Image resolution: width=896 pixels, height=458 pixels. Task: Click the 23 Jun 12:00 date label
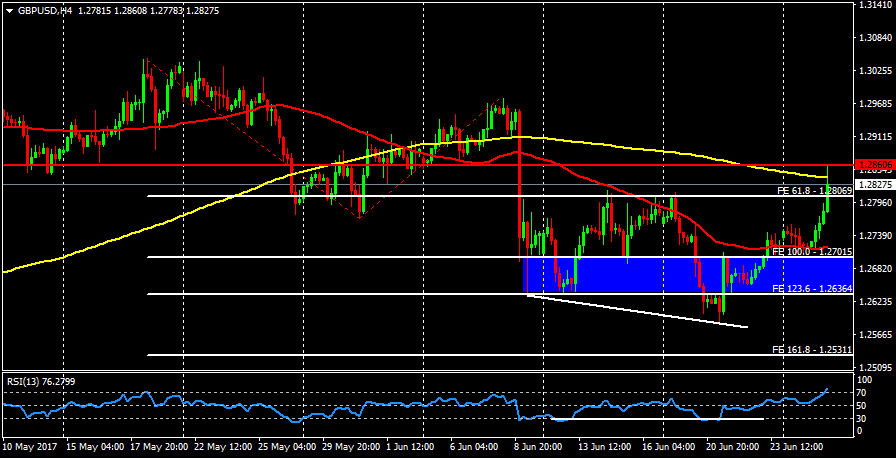(x=798, y=448)
